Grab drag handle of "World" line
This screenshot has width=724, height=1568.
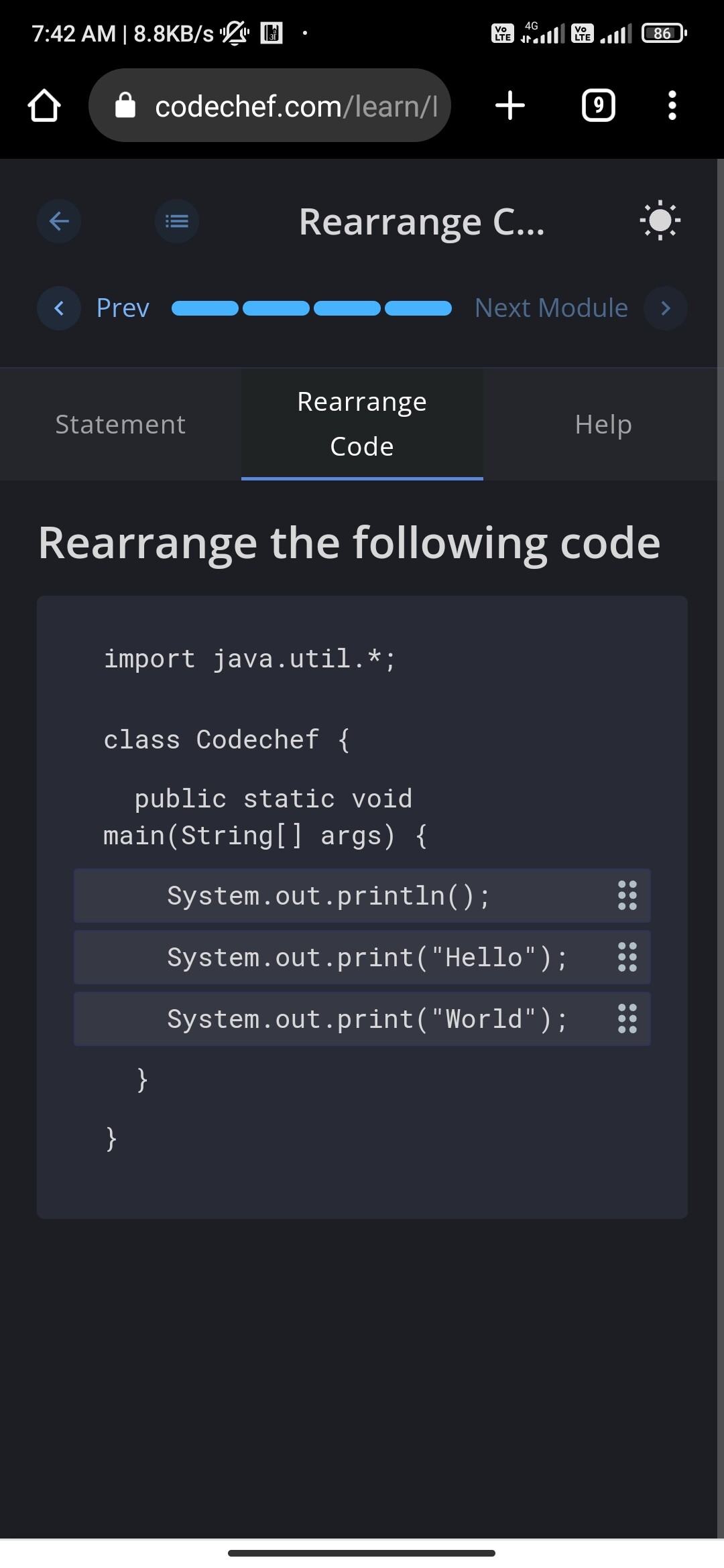point(627,1019)
